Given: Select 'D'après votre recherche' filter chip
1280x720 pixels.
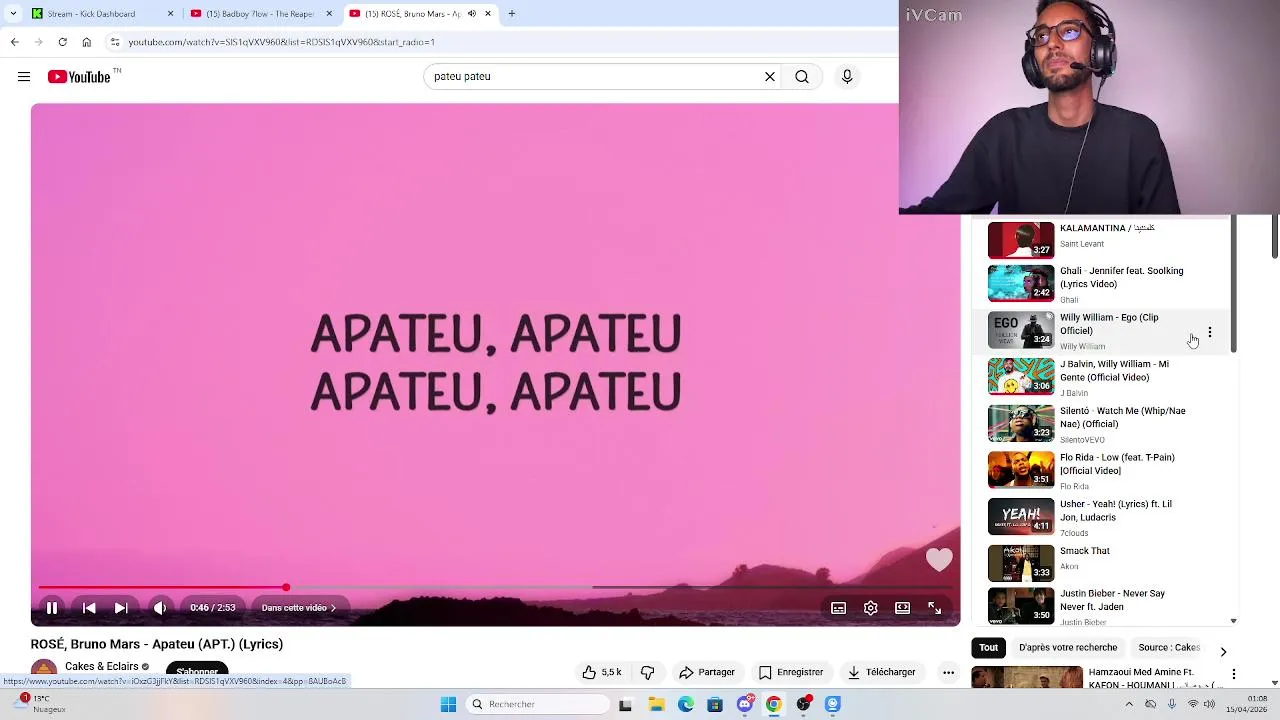Looking at the screenshot, I should coord(1068,648).
